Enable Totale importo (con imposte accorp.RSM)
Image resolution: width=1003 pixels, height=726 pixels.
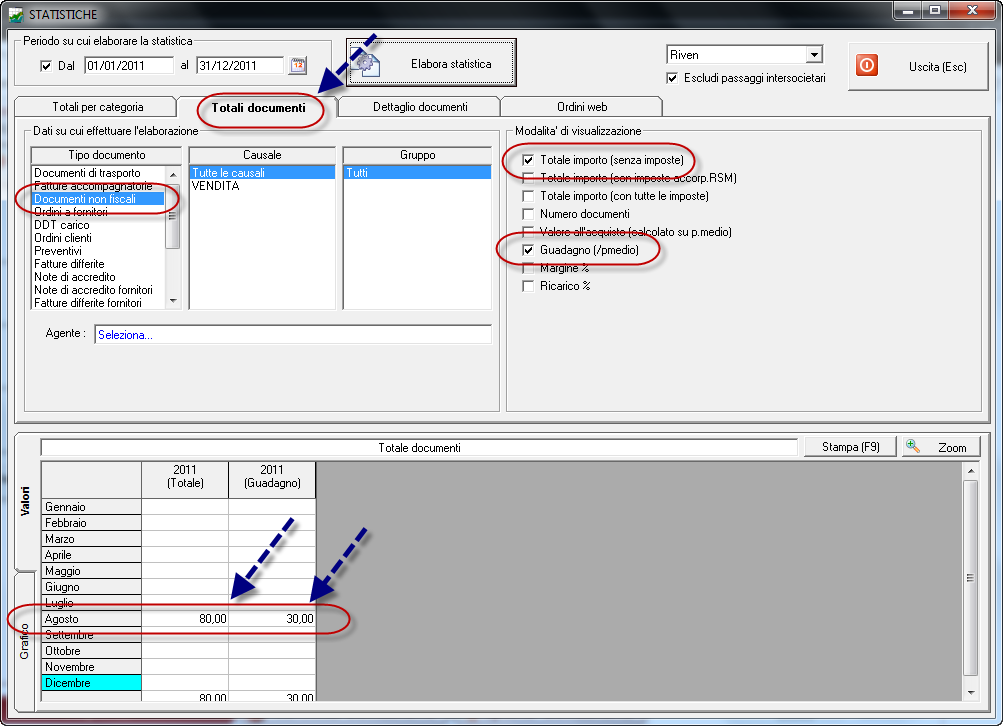(x=528, y=178)
